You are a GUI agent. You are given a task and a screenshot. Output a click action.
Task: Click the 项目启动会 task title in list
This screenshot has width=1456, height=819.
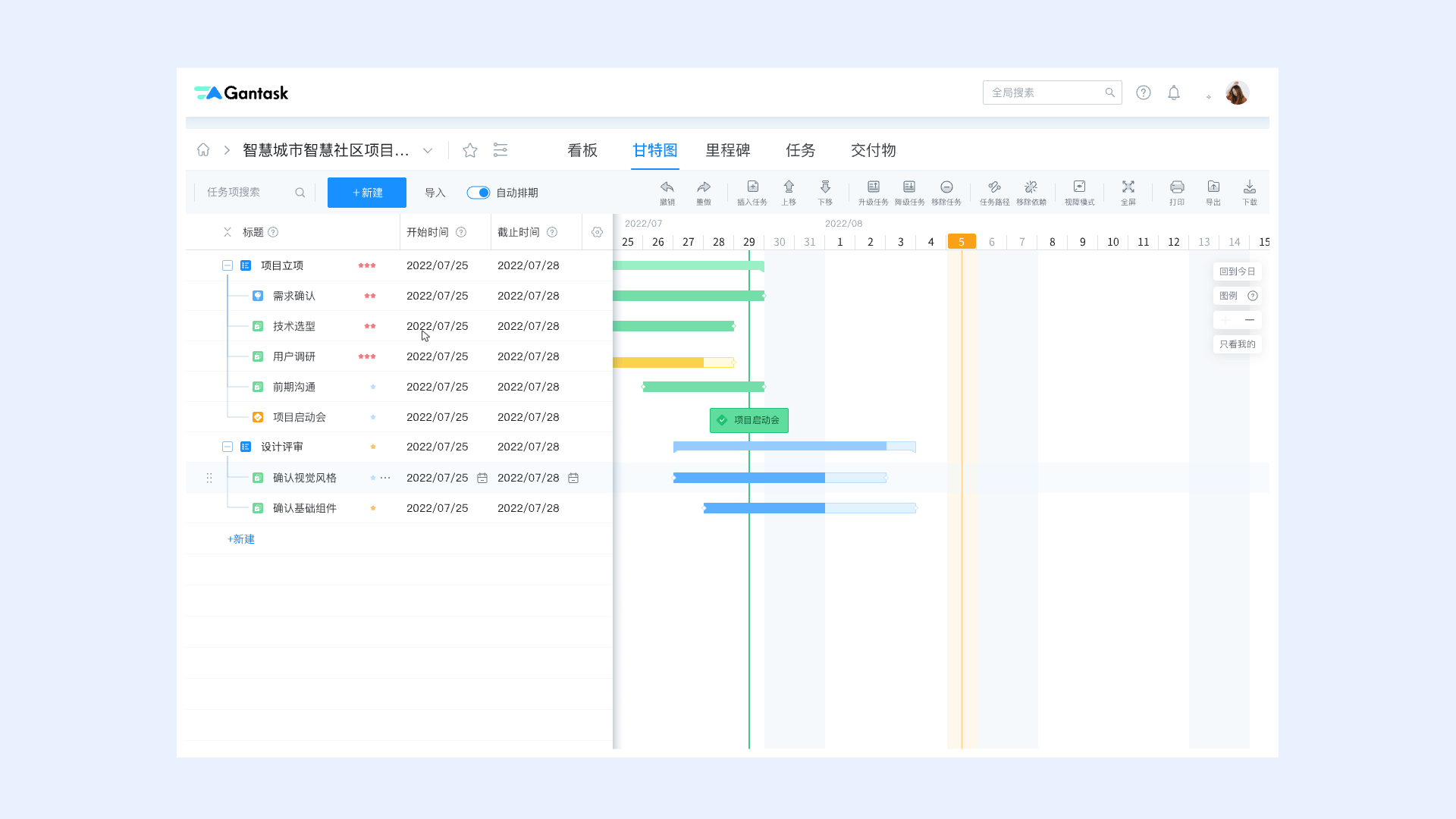pyautogui.click(x=300, y=417)
